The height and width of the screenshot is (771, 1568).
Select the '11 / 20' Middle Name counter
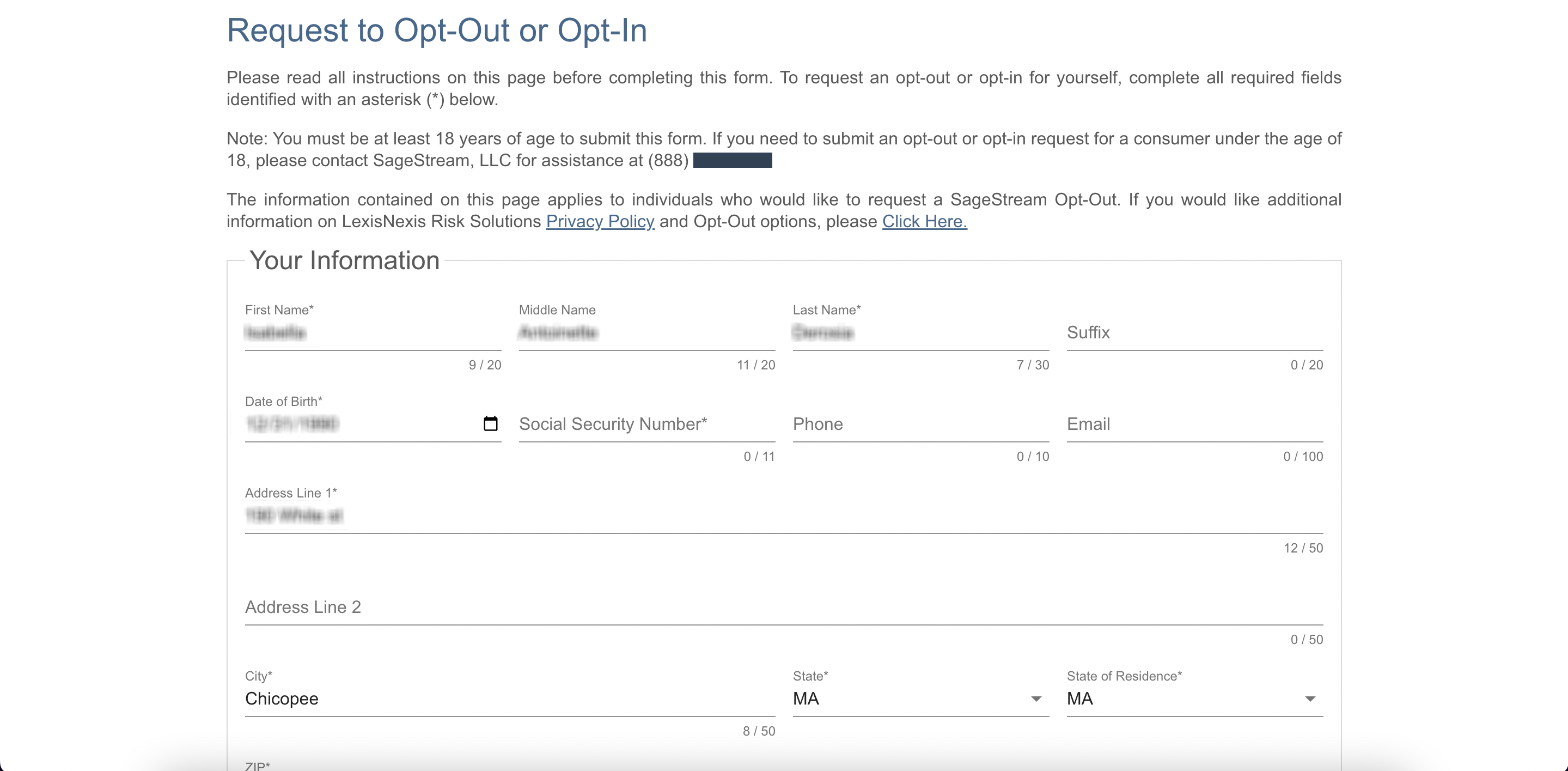[755, 365]
